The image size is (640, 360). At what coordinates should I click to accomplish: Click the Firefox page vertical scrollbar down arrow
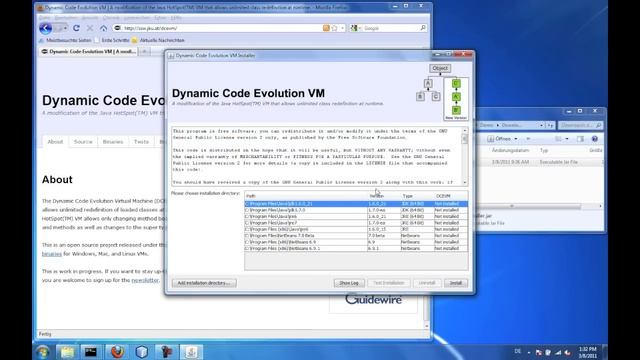[427, 326]
